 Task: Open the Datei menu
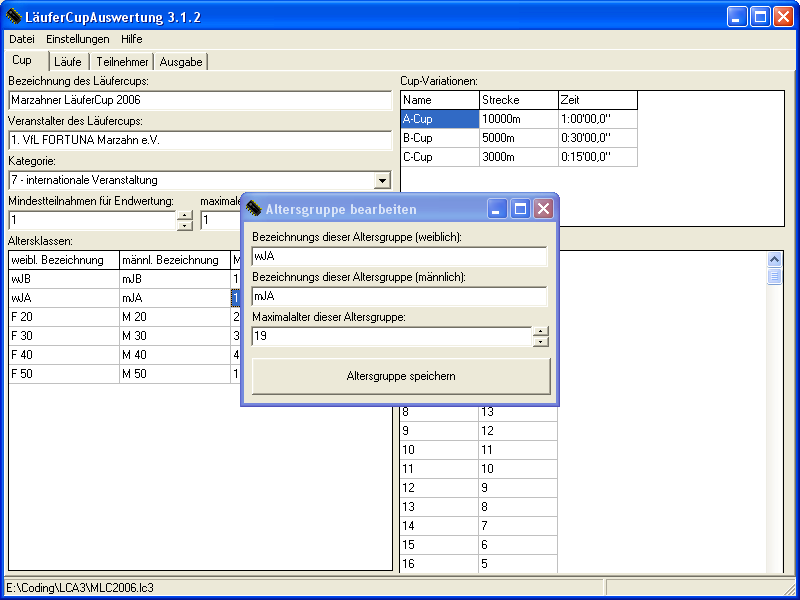pos(22,39)
